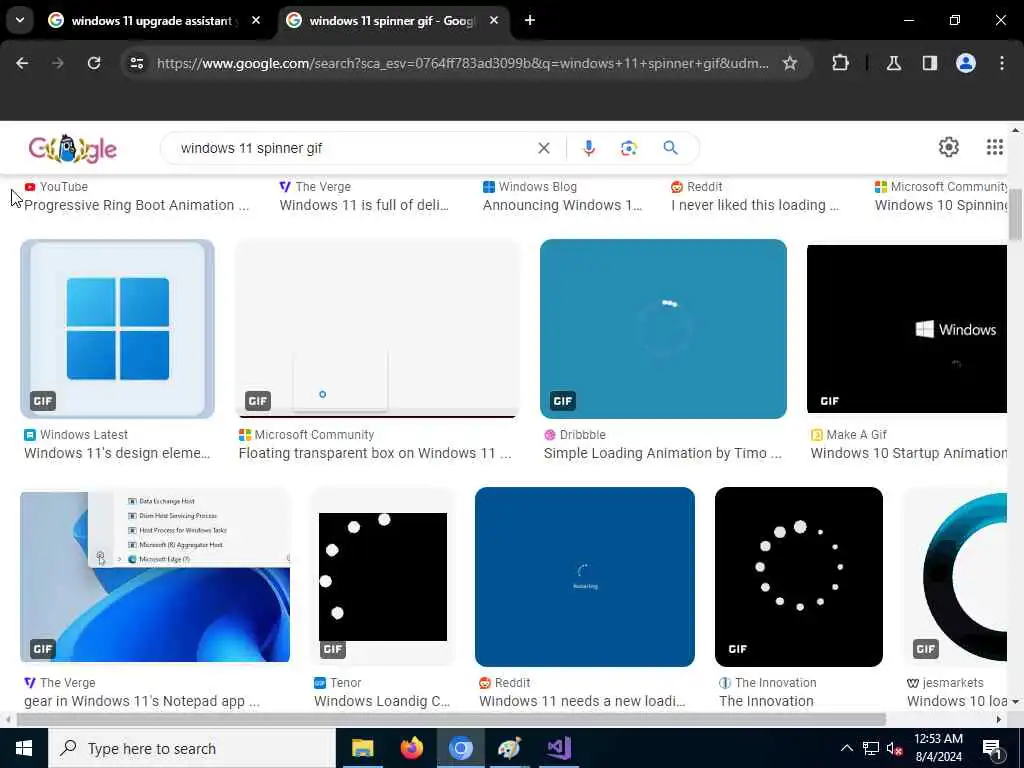This screenshot has width=1024, height=768.
Task: Click the taskbar search box
Action: point(192,748)
